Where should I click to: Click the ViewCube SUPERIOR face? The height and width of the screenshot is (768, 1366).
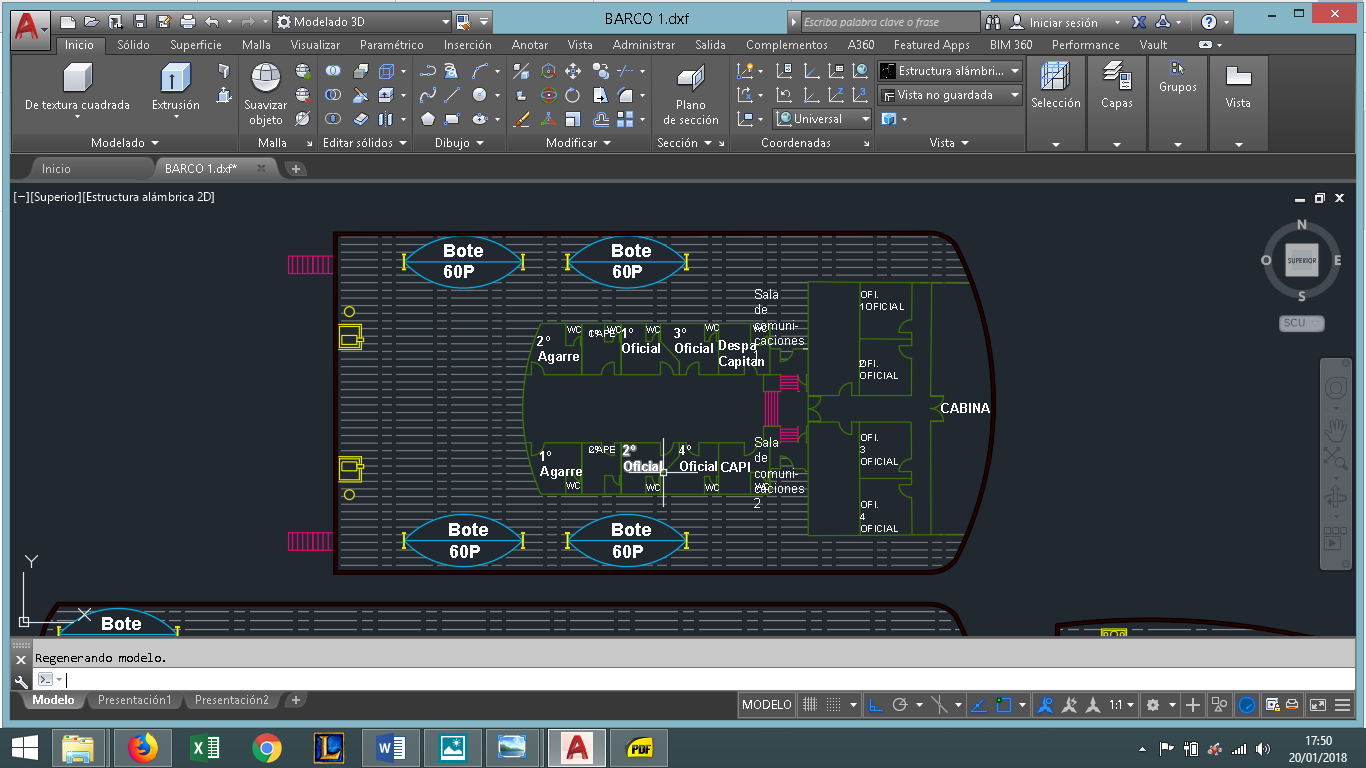pos(1301,261)
